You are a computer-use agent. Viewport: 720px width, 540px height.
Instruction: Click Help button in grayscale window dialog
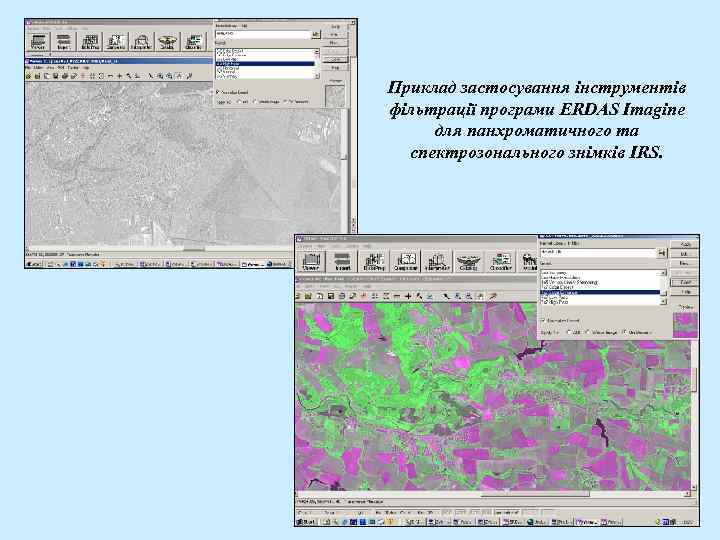[335, 68]
